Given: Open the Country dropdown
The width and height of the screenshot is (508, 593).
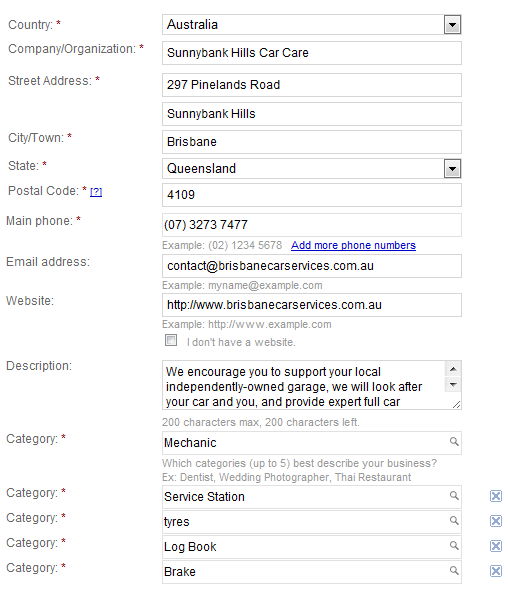Looking at the screenshot, I should click(x=452, y=25).
